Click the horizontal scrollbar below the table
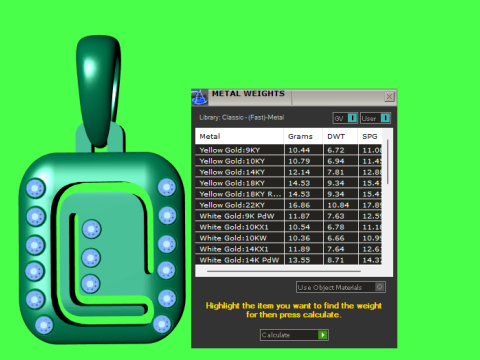The width and height of the screenshot is (480, 360). coord(284,271)
